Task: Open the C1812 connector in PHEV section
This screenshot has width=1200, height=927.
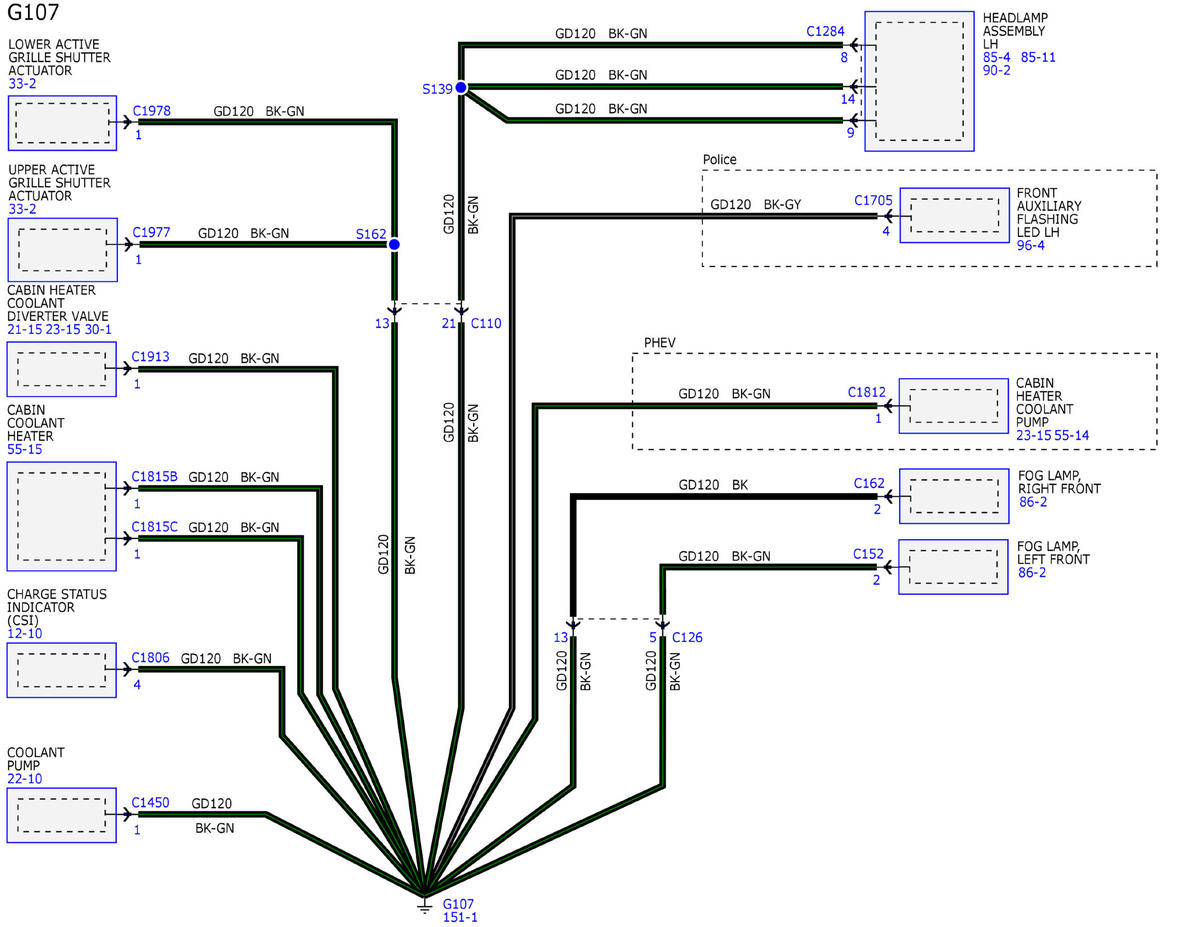Action: 867,392
